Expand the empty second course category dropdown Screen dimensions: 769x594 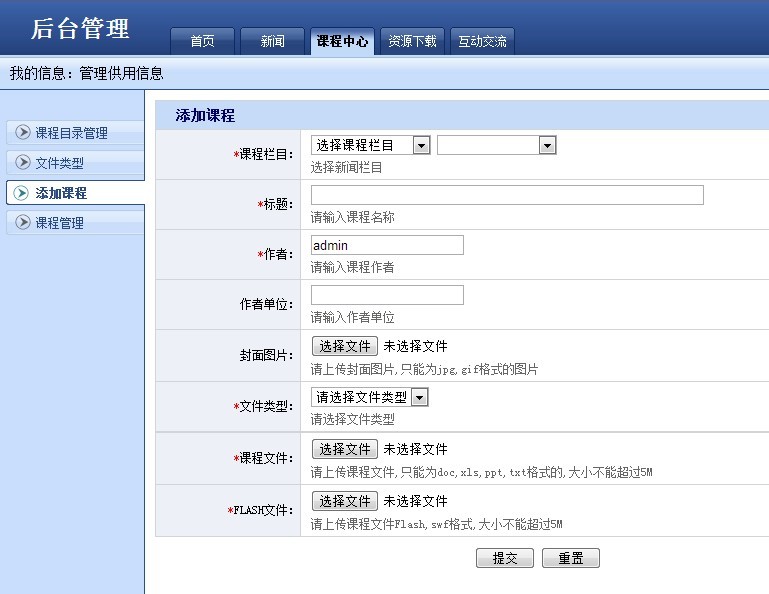(496, 145)
